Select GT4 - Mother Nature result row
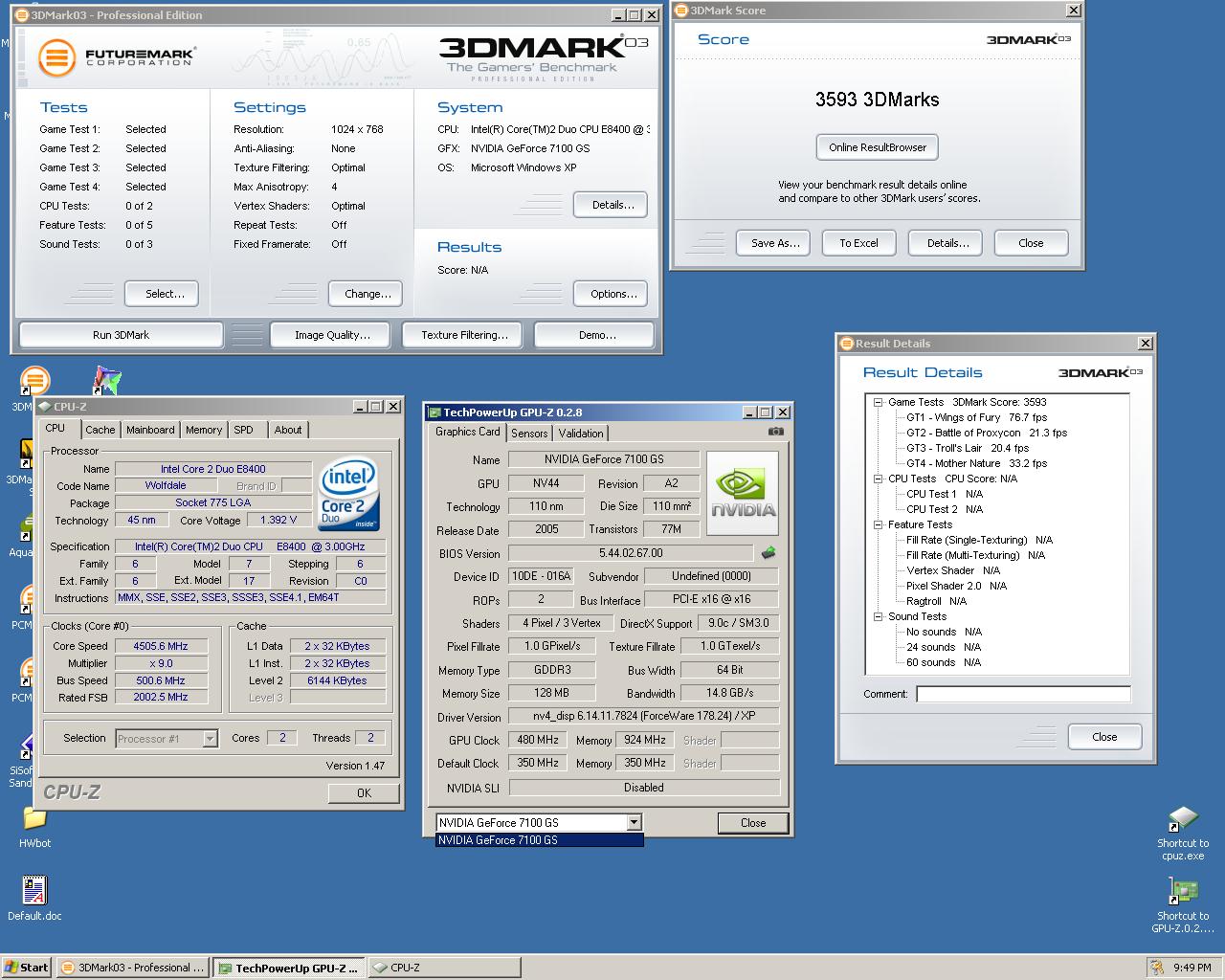This screenshot has height=980, width=1225. 976,463
